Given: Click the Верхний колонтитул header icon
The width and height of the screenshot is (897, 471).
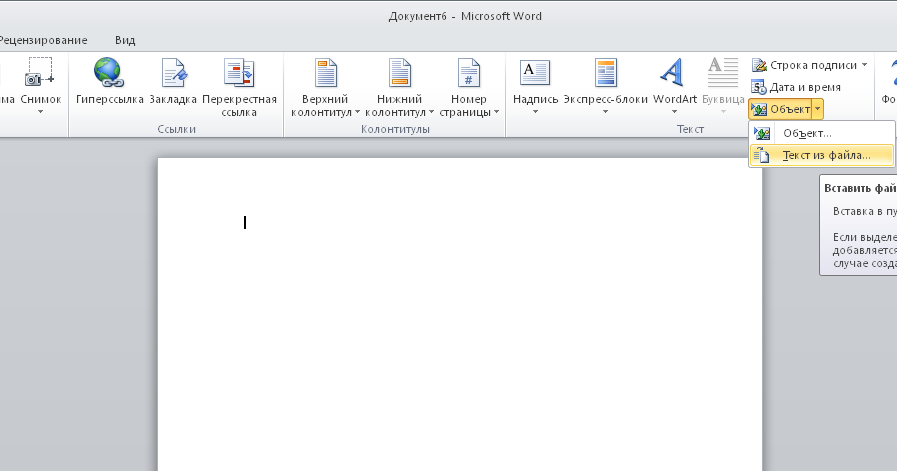Looking at the screenshot, I should [326, 73].
